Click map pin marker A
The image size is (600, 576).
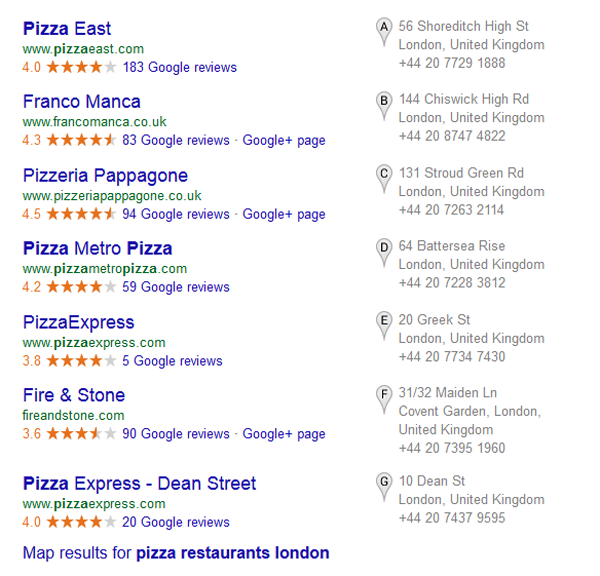click(384, 32)
